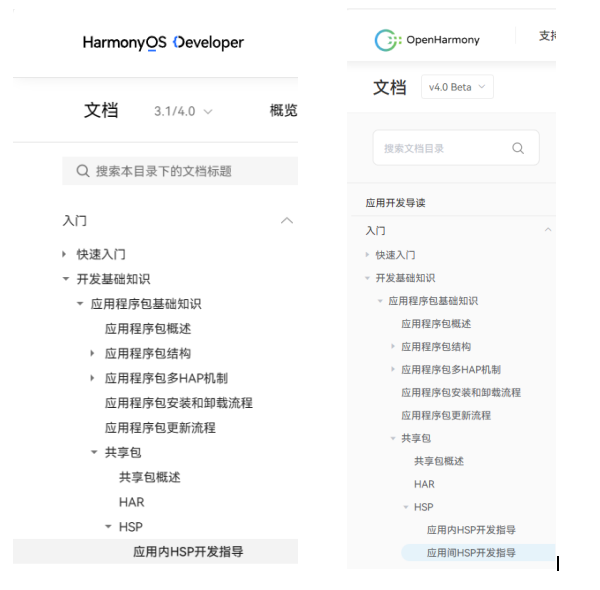Image resolution: width=600 pixels, height=590 pixels.
Task: Collapse 共享包 arrow in OpenHarmony panel
Action: (x=393, y=438)
